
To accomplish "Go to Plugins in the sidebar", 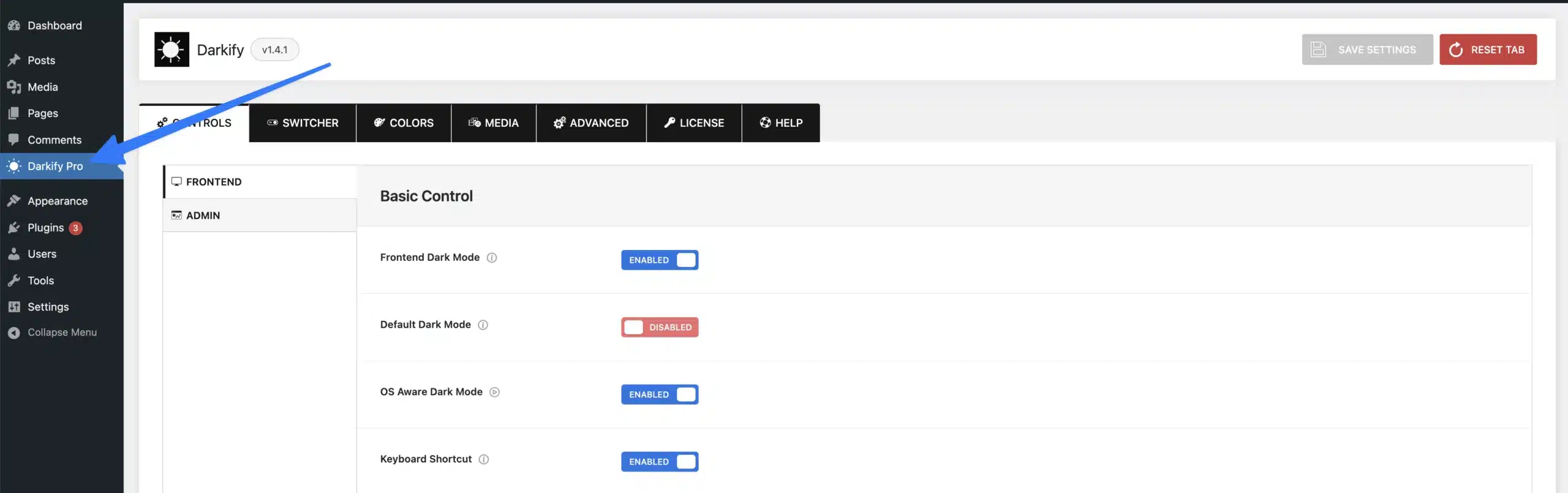I will coord(62,228).
